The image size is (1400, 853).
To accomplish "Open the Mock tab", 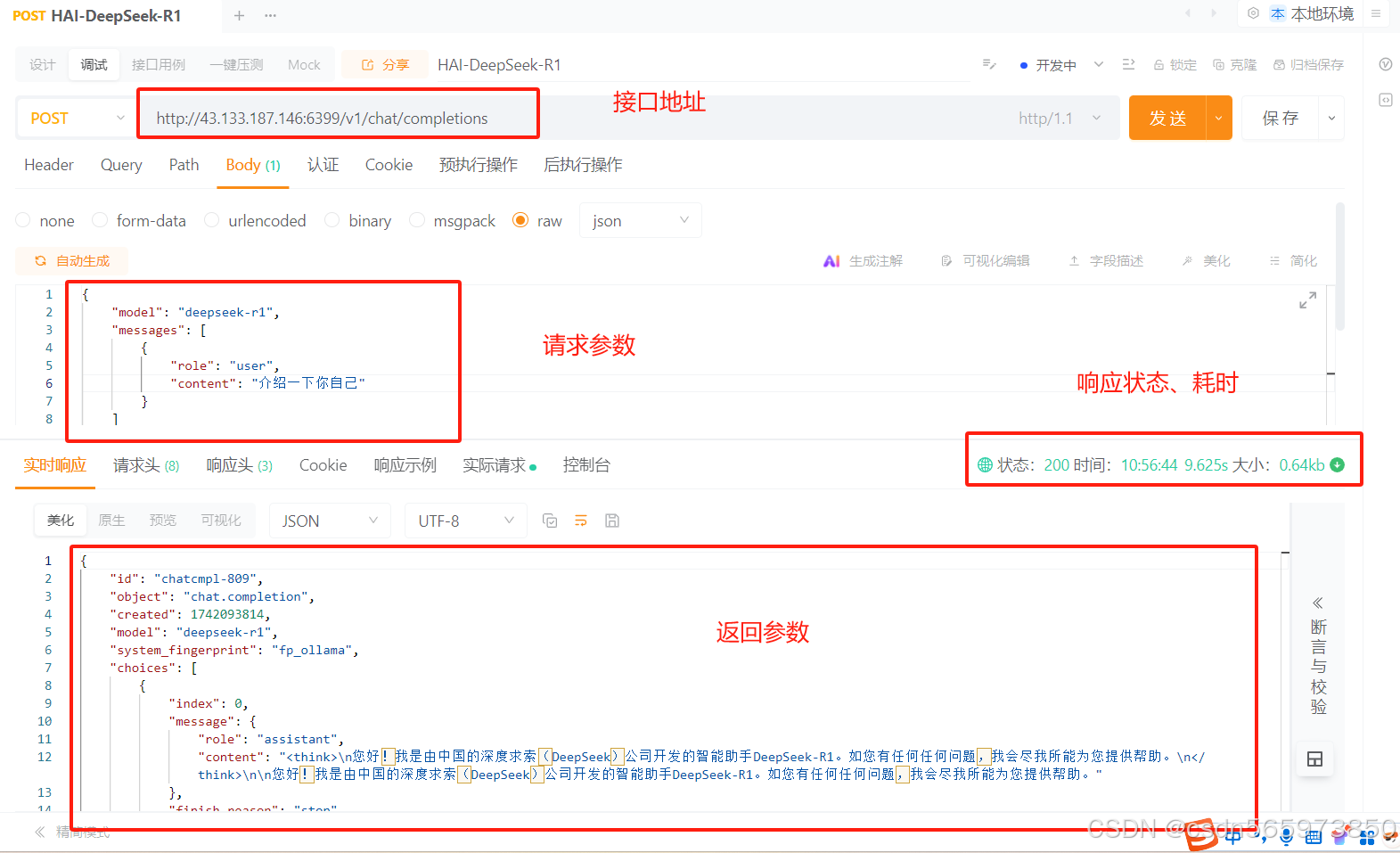I will (x=304, y=64).
